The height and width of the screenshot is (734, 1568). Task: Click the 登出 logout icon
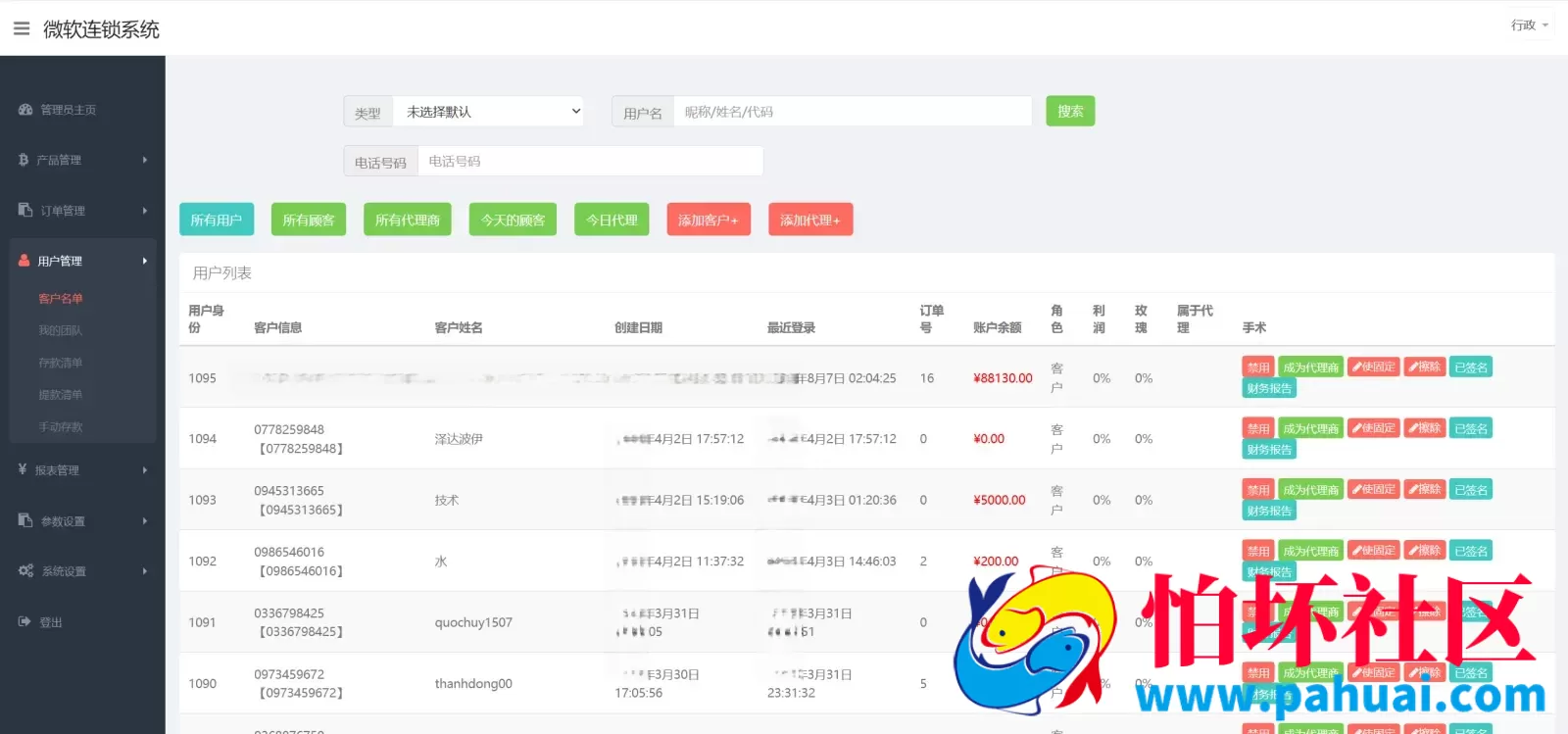tap(24, 621)
